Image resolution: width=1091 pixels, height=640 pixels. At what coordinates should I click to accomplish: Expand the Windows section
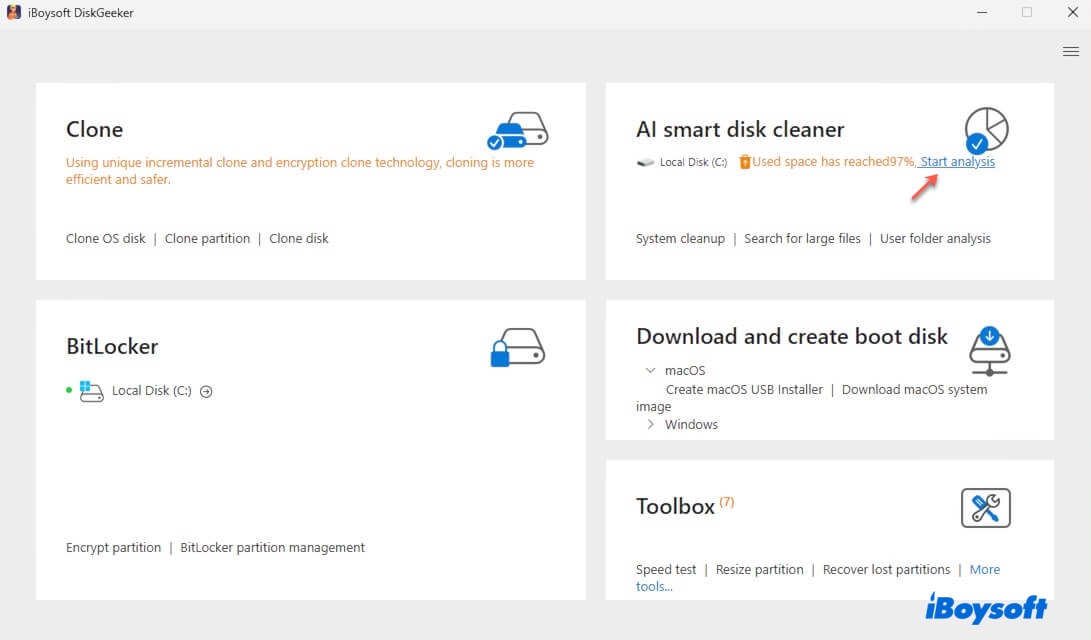(x=650, y=424)
